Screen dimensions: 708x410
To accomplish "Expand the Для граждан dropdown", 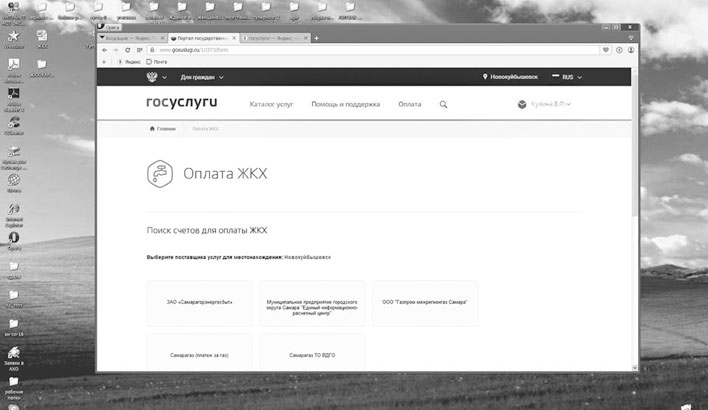I will [202, 77].
